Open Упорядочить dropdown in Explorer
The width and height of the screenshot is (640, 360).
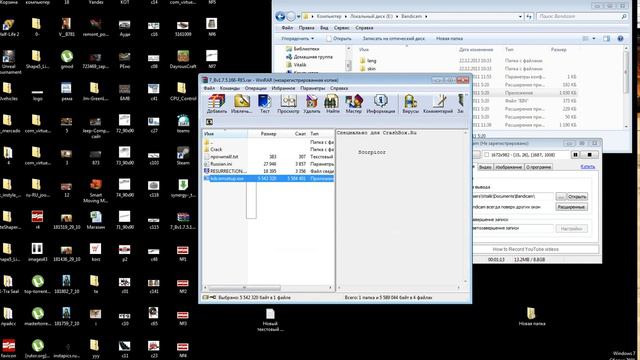coord(298,38)
